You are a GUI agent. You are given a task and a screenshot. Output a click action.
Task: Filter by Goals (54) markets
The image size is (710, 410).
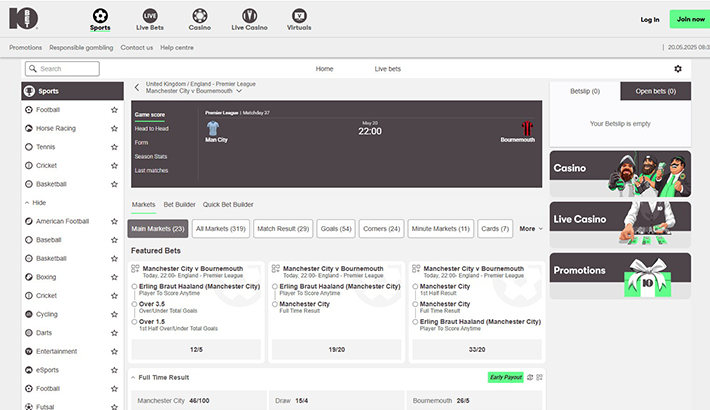(336, 229)
